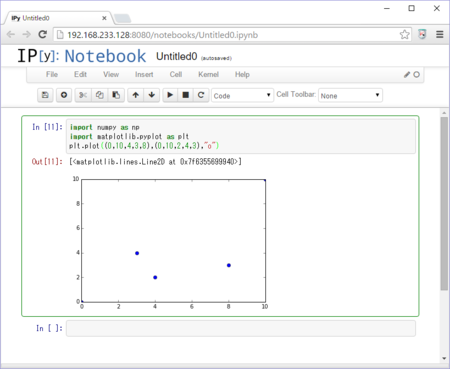Open the File menu

click(x=52, y=74)
